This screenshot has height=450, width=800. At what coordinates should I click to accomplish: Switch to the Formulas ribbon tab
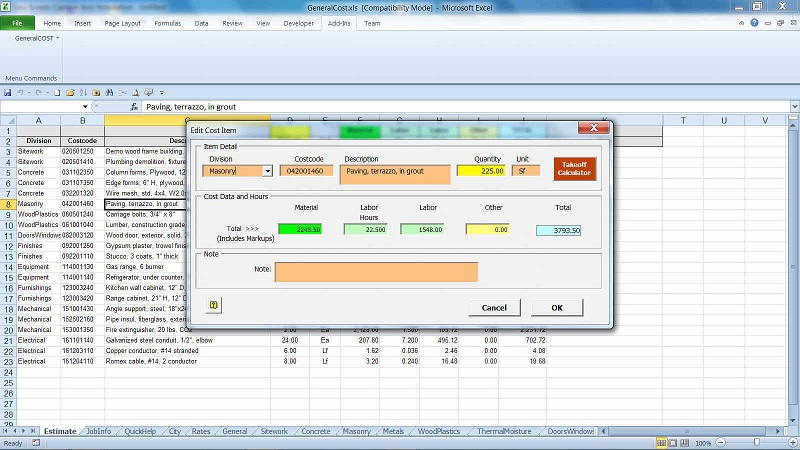[x=167, y=23]
